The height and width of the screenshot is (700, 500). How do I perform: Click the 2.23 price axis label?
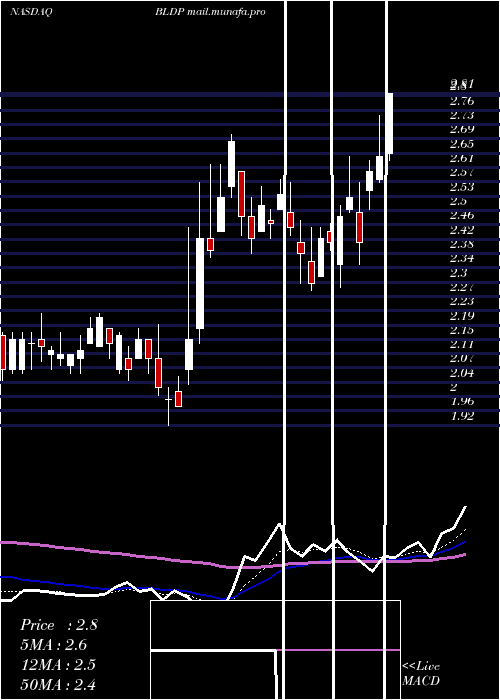(x=462, y=301)
